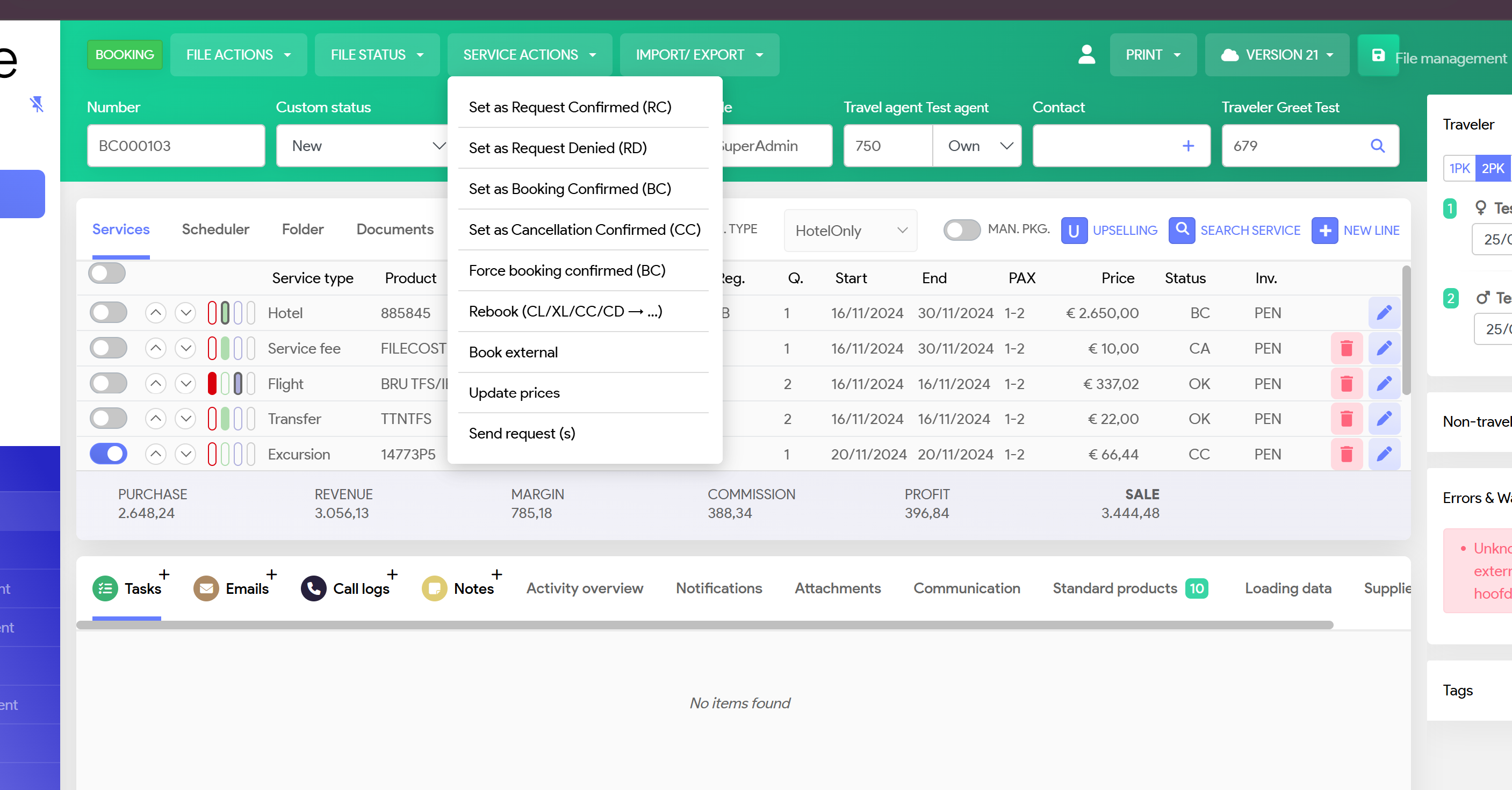Move Transfer row up with arrow
Image resolution: width=1512 pixels, height=790 pixels.
tap(155, 419)
